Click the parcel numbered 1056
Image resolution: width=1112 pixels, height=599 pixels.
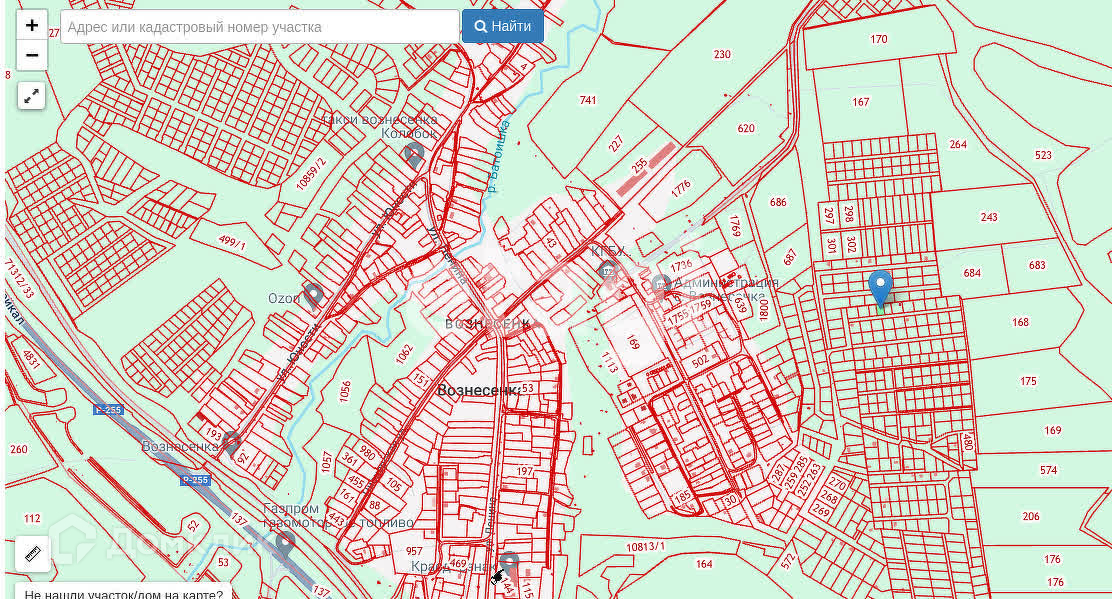pos(345,389)
